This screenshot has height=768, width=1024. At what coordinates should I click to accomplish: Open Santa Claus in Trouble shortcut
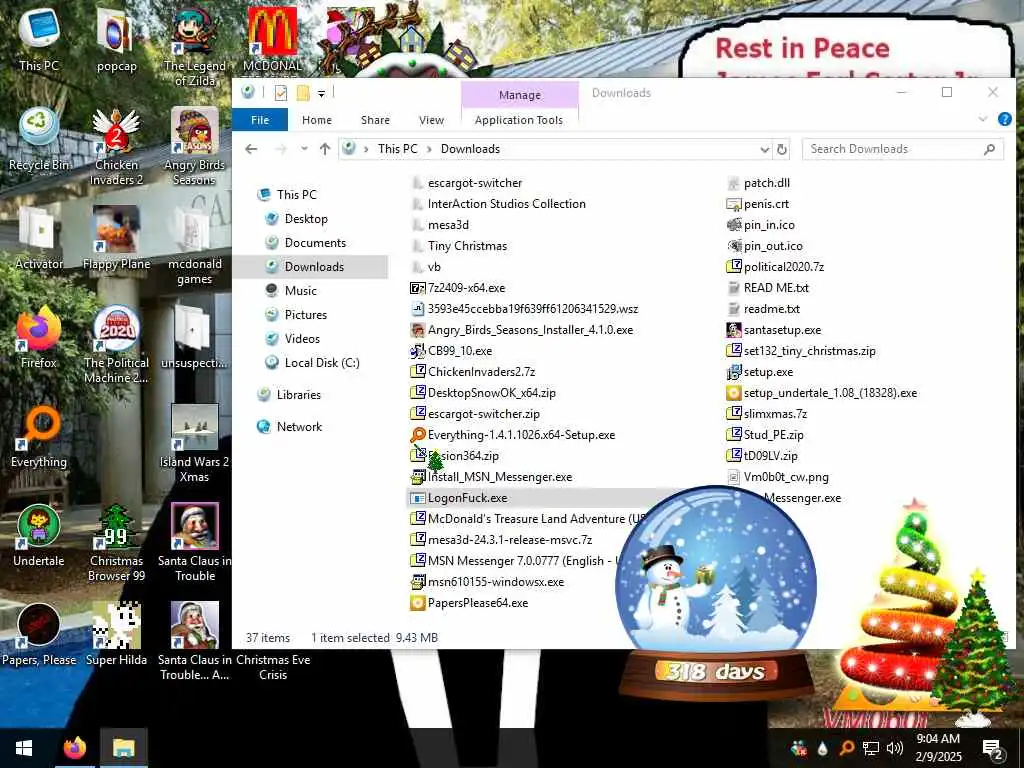195,543
